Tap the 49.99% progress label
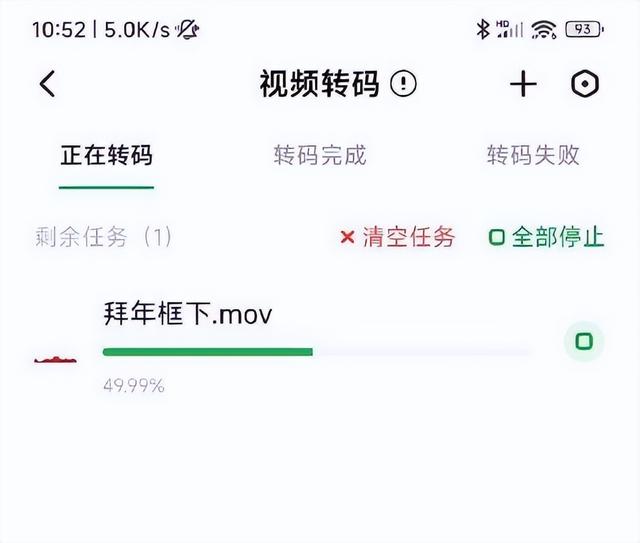Viewport: 640px width, 543px height. pyautogui.click(x=134, y=385)
